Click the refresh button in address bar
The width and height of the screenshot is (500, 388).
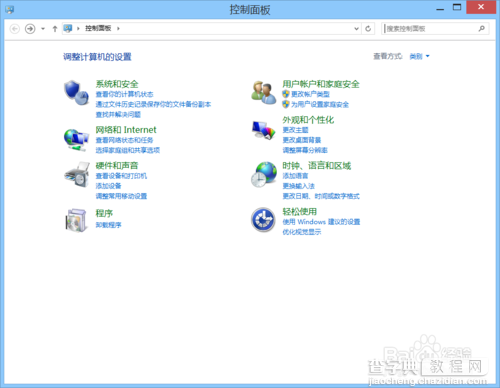pos(368,29)
